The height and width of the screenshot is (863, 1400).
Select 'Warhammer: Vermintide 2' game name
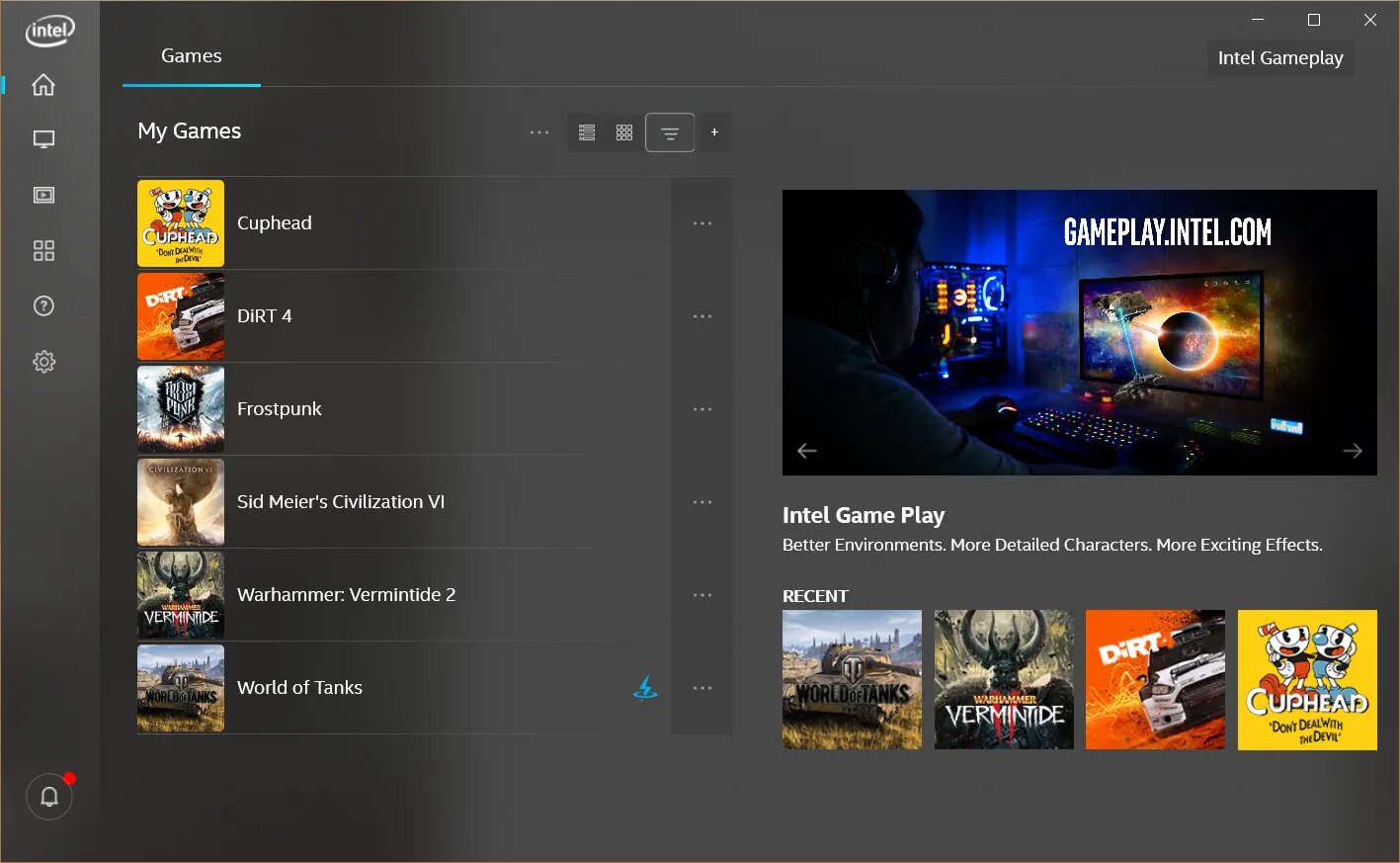347,595
